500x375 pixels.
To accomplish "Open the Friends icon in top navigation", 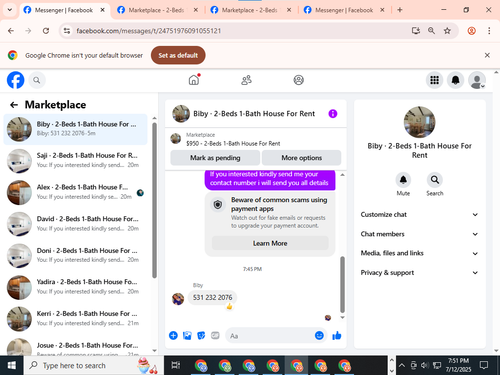I will click(x=246, y=80).
